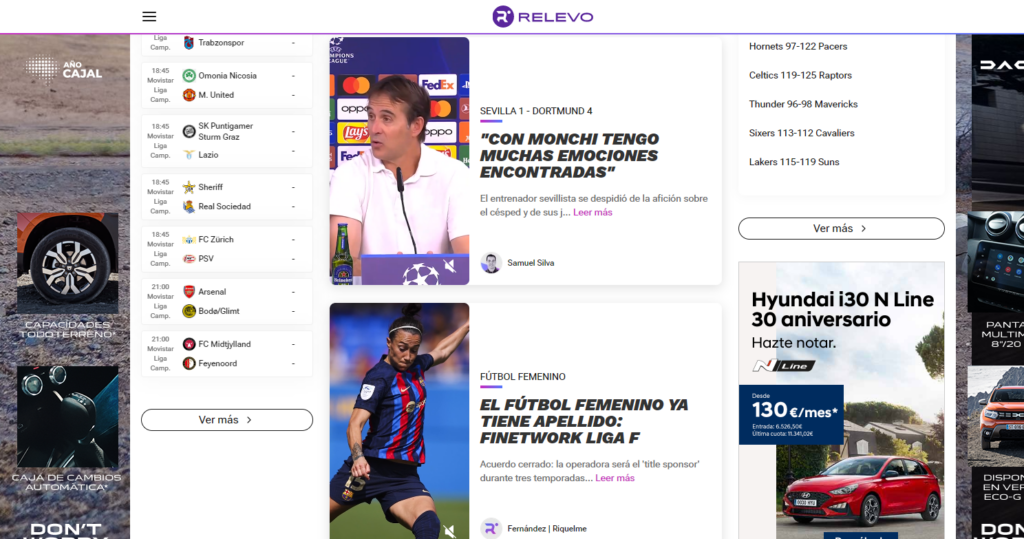Click FC Midtjylland team crest
Screen dimensions: 1024x539
tap(189, 344)
